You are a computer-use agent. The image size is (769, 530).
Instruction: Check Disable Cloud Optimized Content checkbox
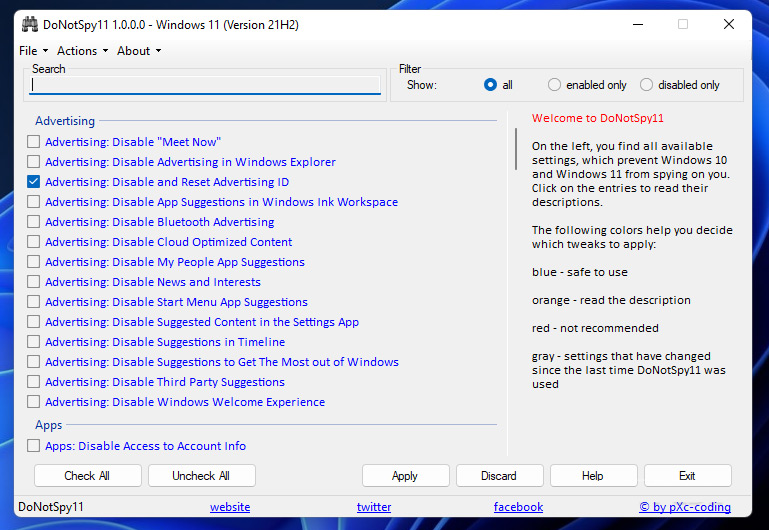click(33, 242)
